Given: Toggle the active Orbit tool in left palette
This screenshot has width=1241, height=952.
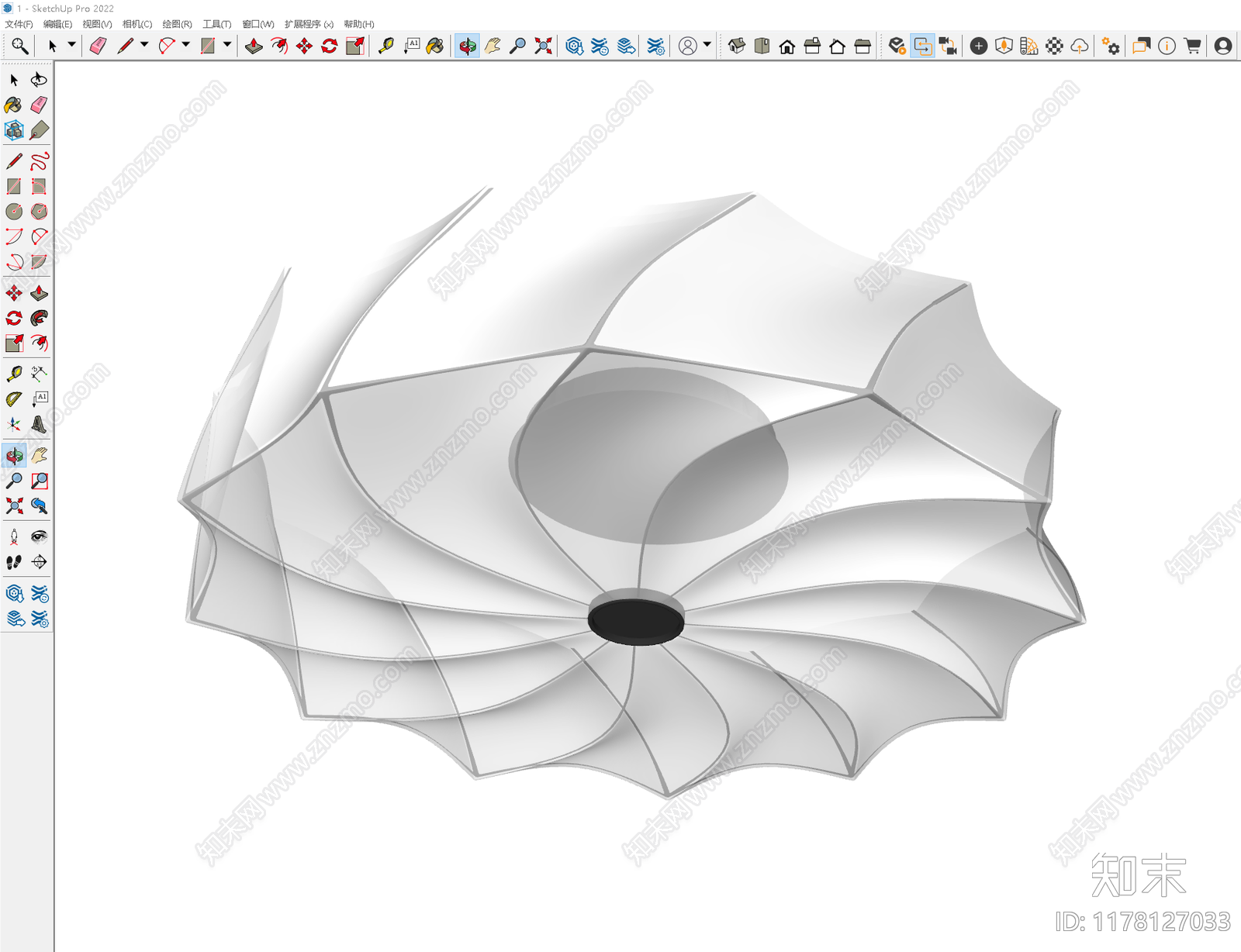Looking at the screenshot, I should 14,456.
